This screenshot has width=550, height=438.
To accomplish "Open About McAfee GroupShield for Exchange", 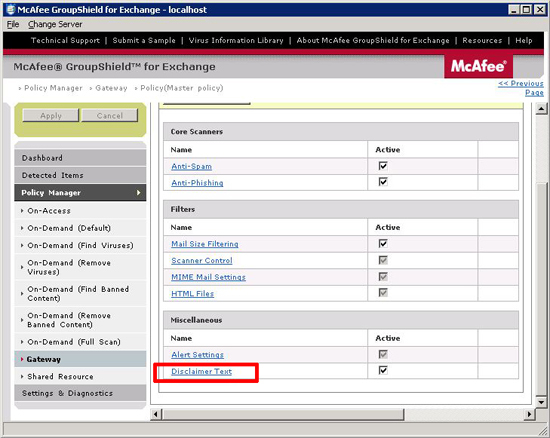I will pos(373,40).
